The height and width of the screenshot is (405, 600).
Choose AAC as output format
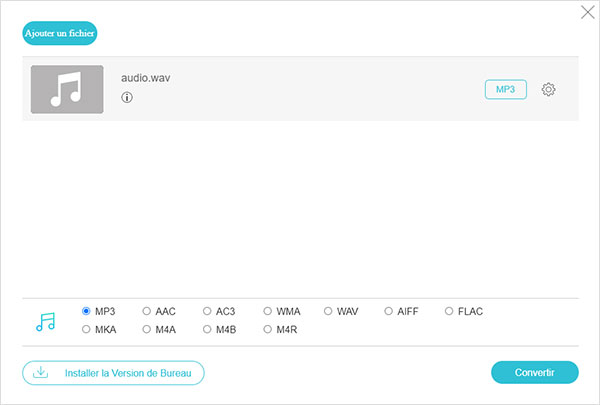point(147,311)
